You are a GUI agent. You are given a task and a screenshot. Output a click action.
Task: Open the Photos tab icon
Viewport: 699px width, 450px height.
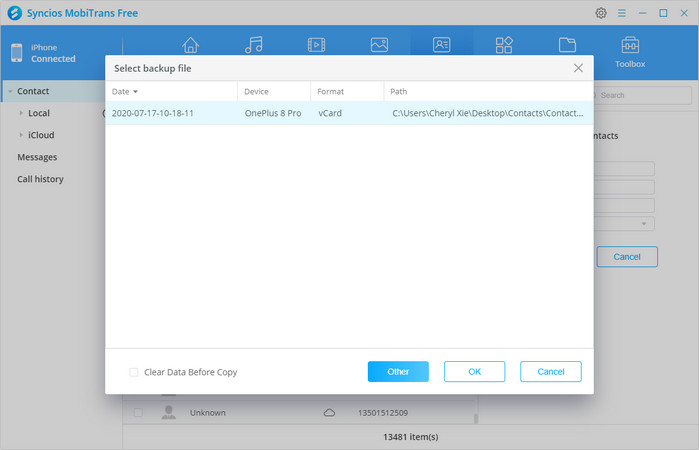click(379, 45)
